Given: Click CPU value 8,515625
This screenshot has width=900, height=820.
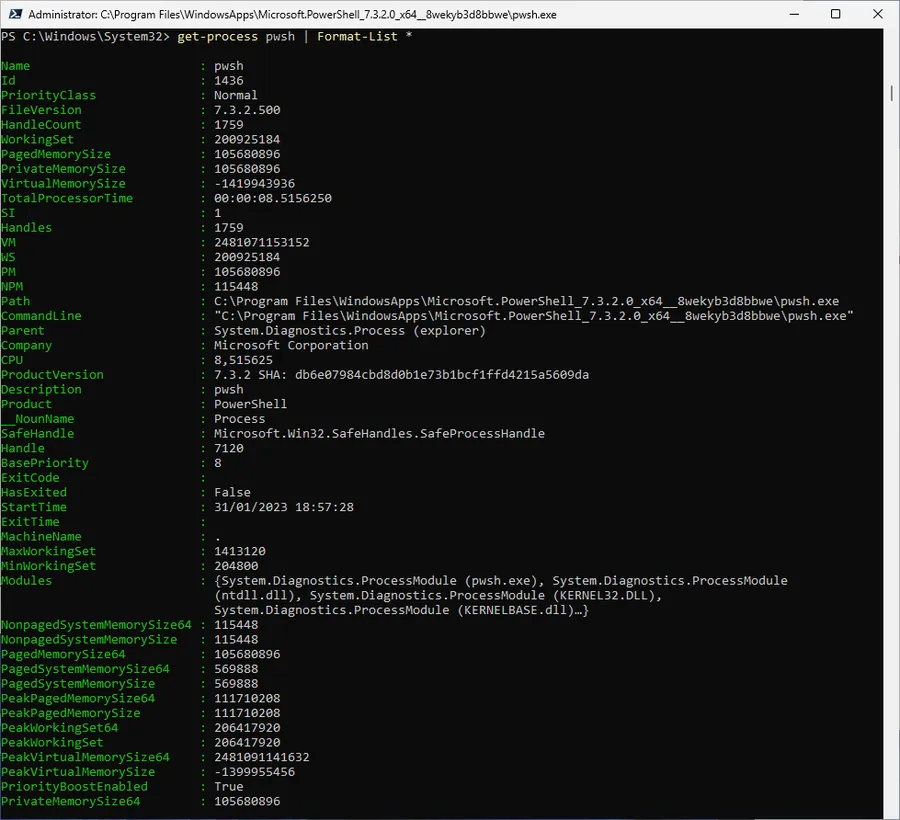Looking at the screenshot, I should tap(243, 360).
